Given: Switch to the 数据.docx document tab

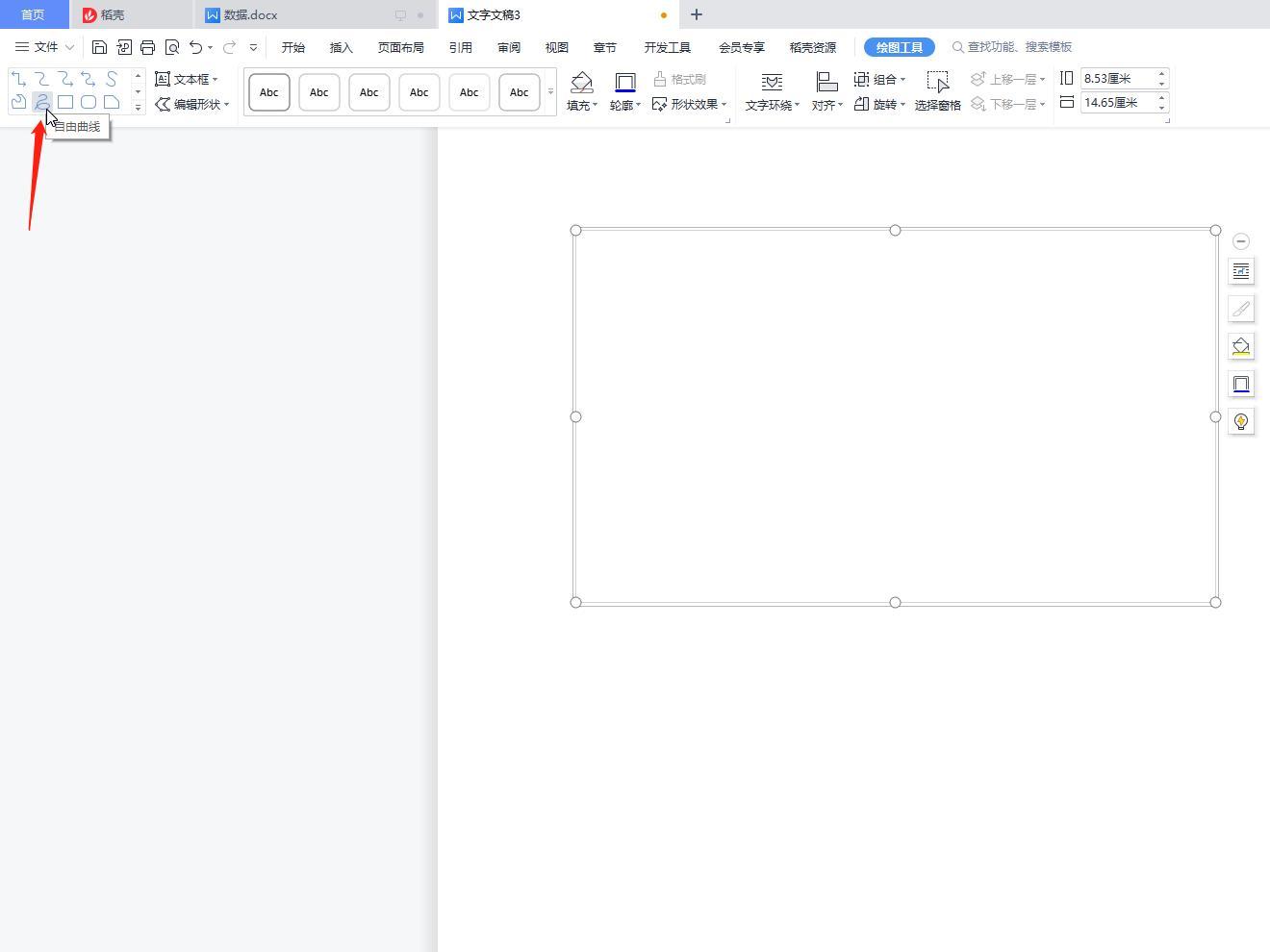Looking at the screenshot, I should pos(250,14).
